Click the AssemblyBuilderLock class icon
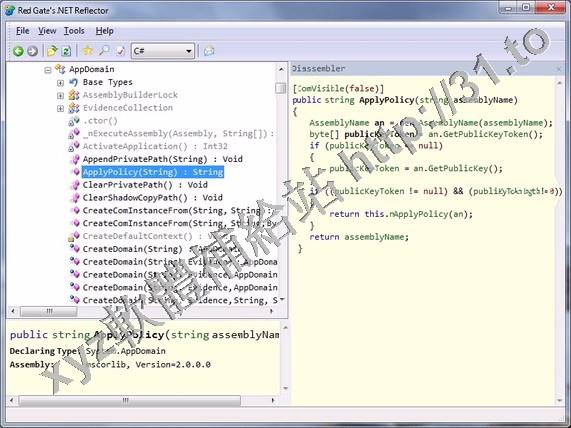 [74, 95]
